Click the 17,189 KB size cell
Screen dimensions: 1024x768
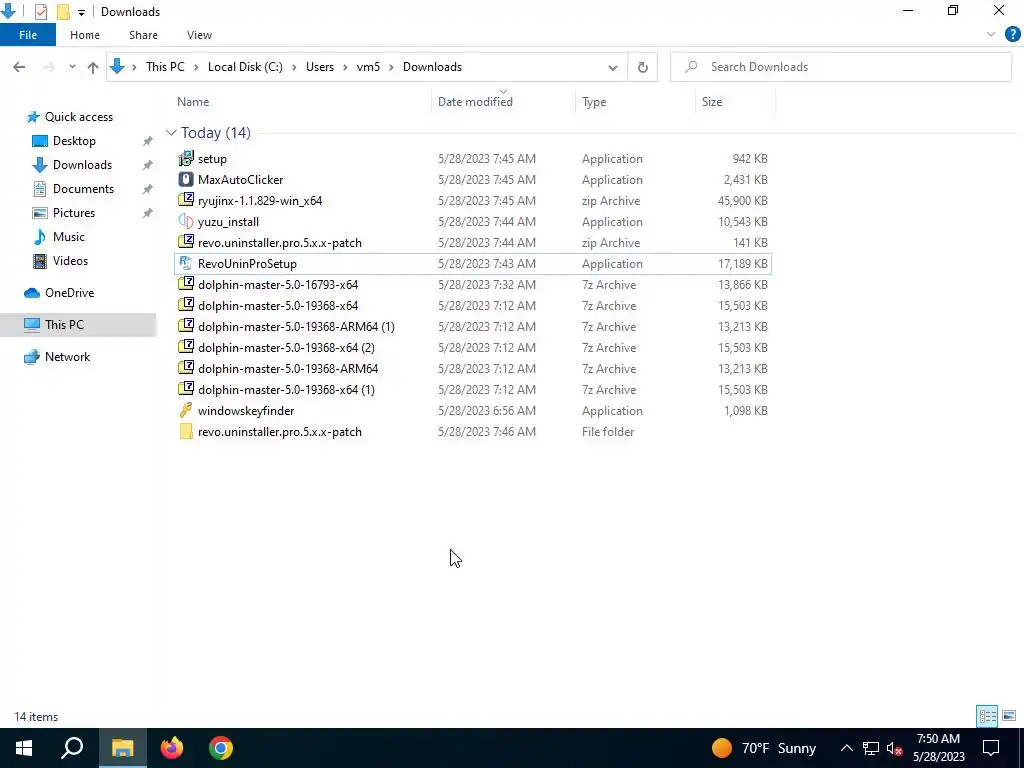pyautogui.click(x=742, y=264)
